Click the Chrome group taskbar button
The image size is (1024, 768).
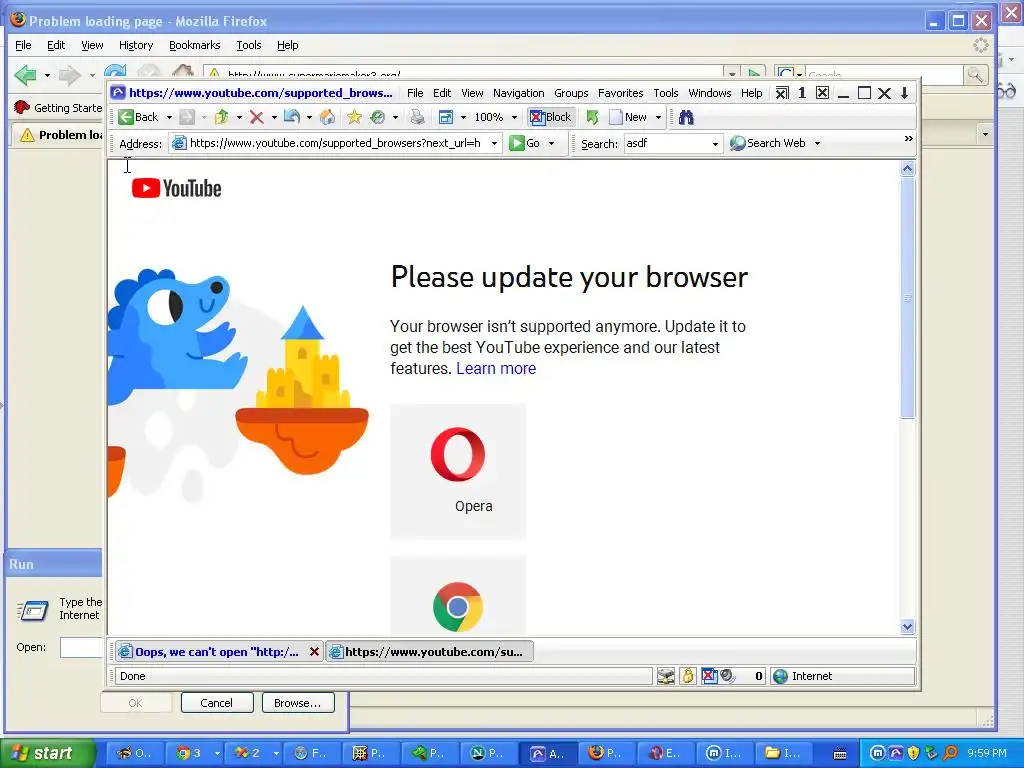tap(196, 753)
